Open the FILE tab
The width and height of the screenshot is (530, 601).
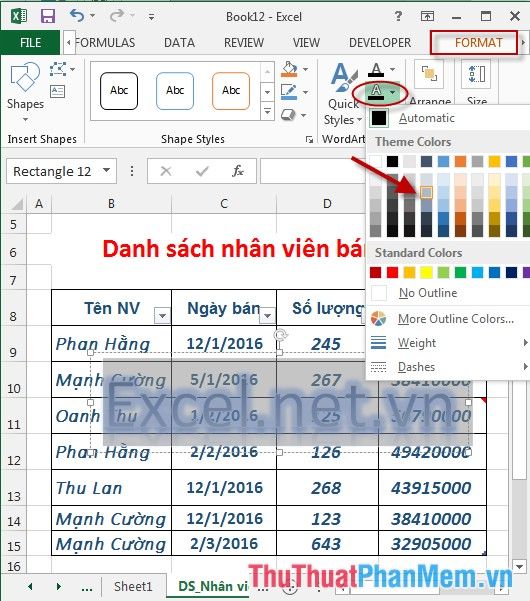click(30, 42)
